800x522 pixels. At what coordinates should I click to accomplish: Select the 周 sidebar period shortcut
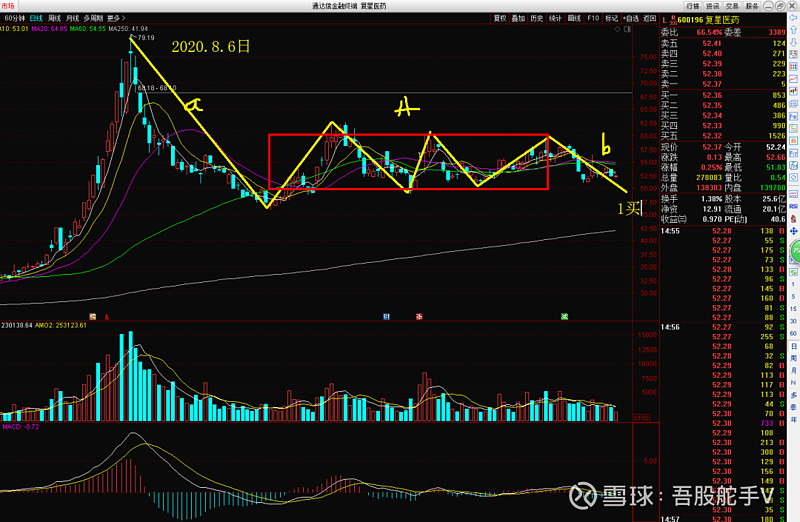(x=793, y=358)
